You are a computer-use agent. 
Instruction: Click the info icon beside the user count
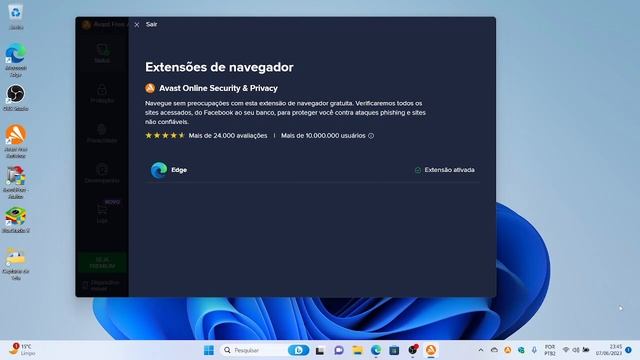(371, 136)
